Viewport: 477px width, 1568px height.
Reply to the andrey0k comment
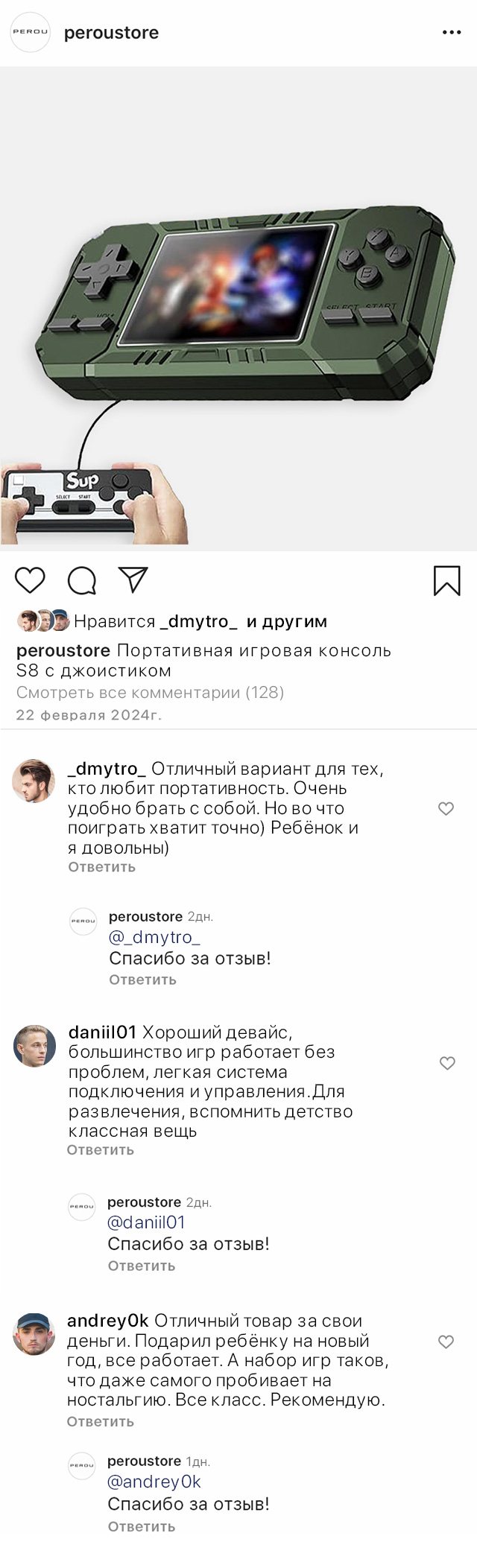coord(100,1421)
